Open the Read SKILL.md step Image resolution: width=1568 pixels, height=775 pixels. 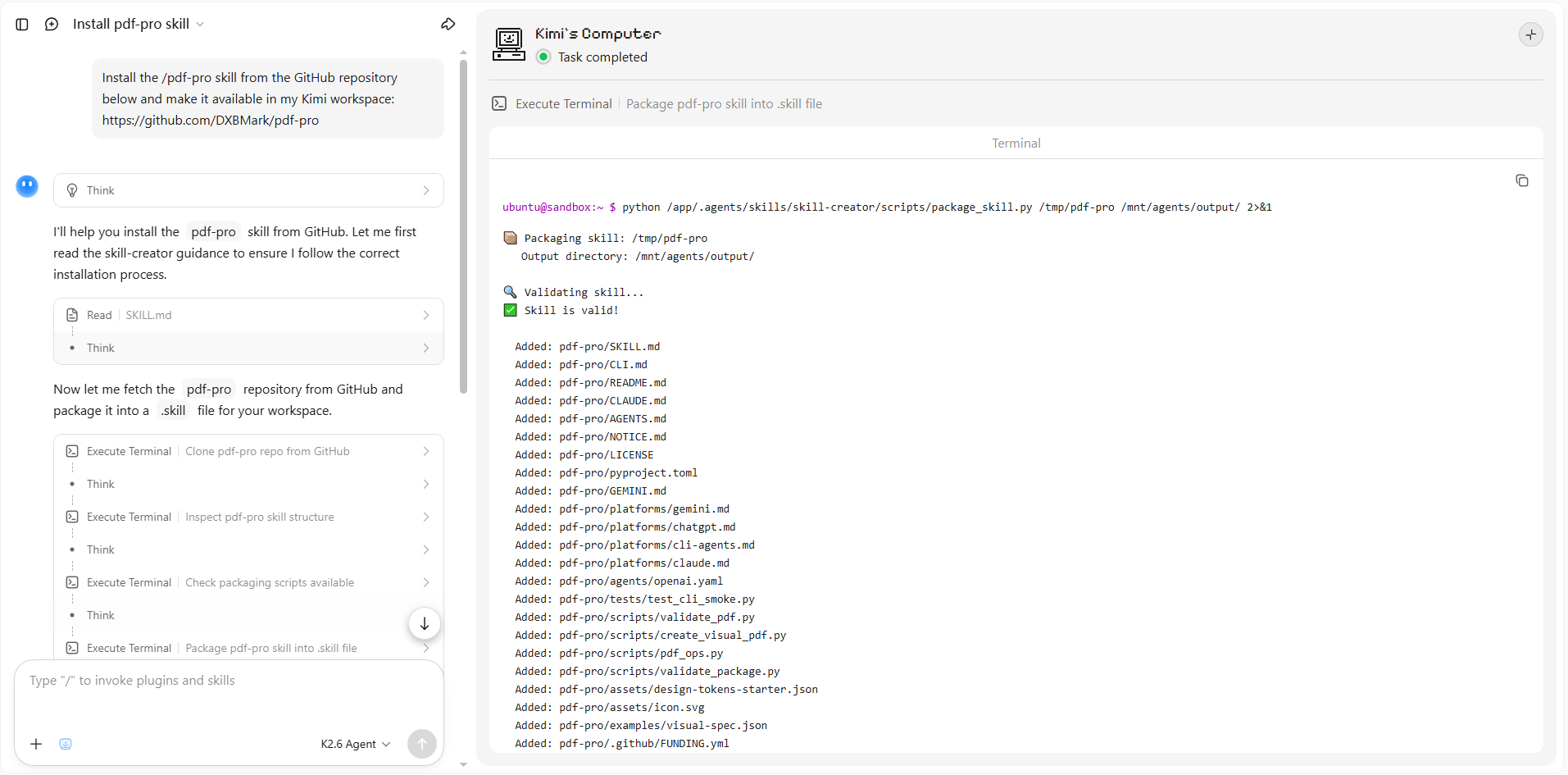248,315
